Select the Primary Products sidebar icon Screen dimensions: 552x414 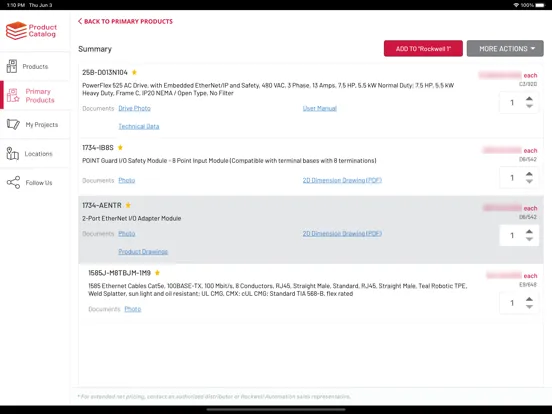(x=13, y=95)
